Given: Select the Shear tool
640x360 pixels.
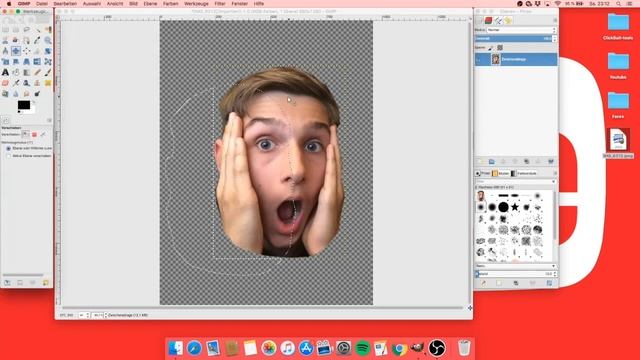Looking at the screenshot, I should pos(16,62).
